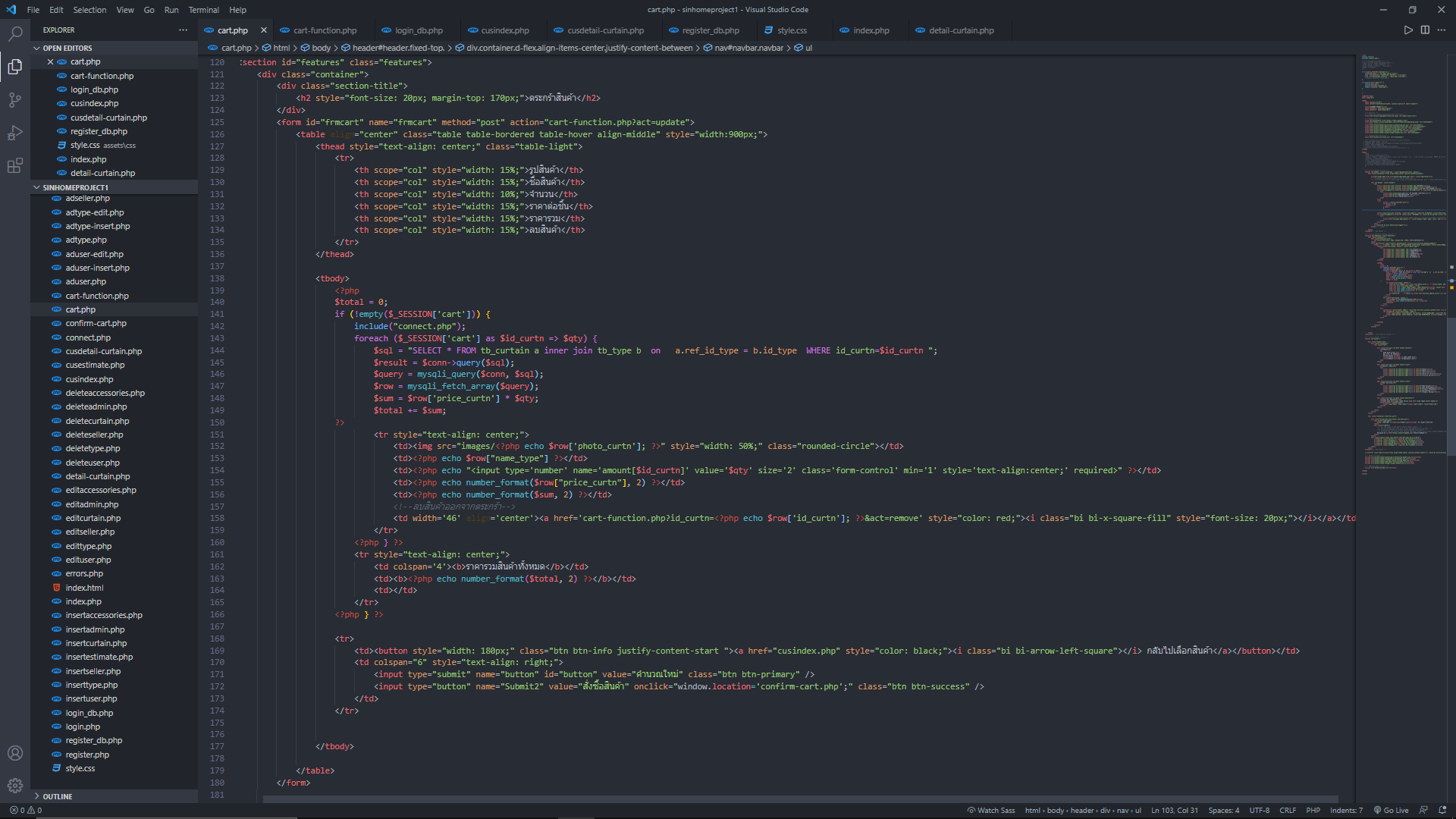Collapse the SINHOMEPROJECT1 folder section
The height and width of the screenshot is (819, 1456).
(x=75, y=187)
